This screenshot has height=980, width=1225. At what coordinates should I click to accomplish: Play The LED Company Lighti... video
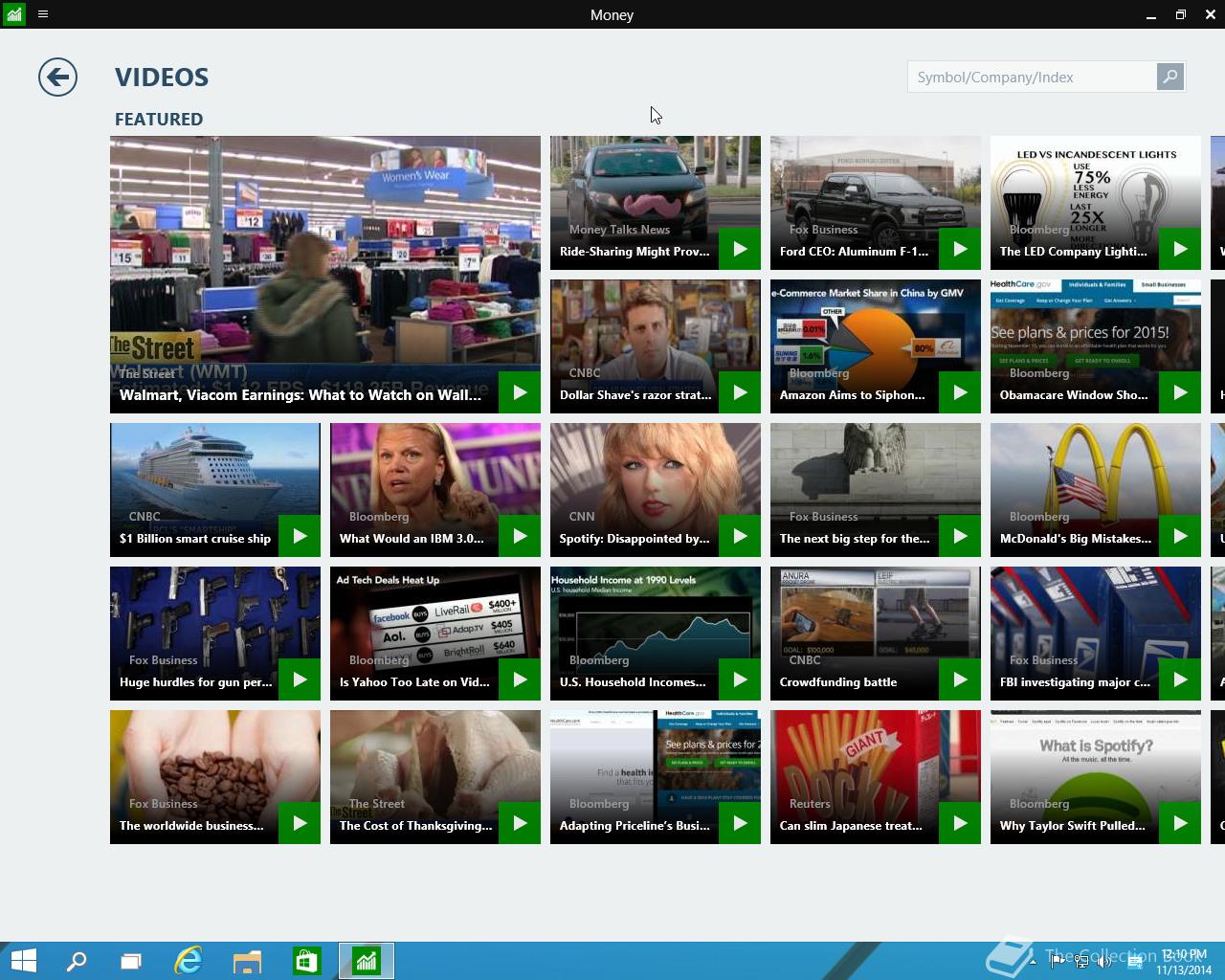click(1180, 249)
